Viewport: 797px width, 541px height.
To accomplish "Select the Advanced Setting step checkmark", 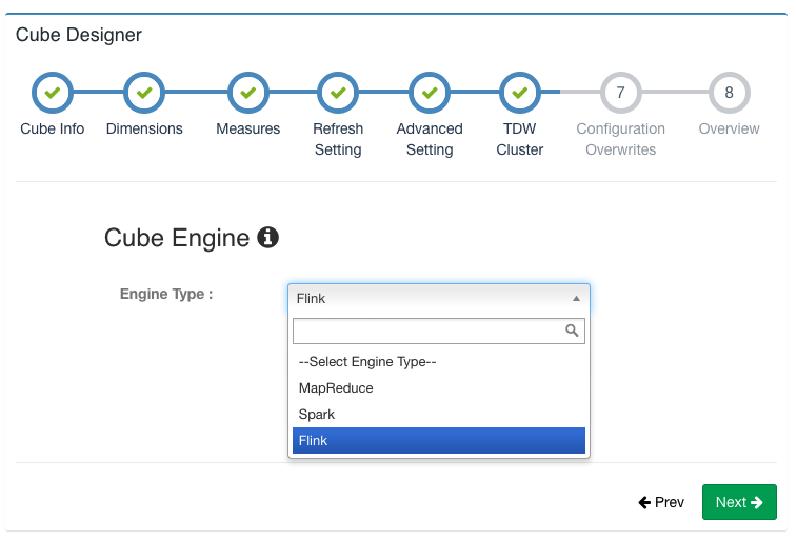I will [429, 93].
